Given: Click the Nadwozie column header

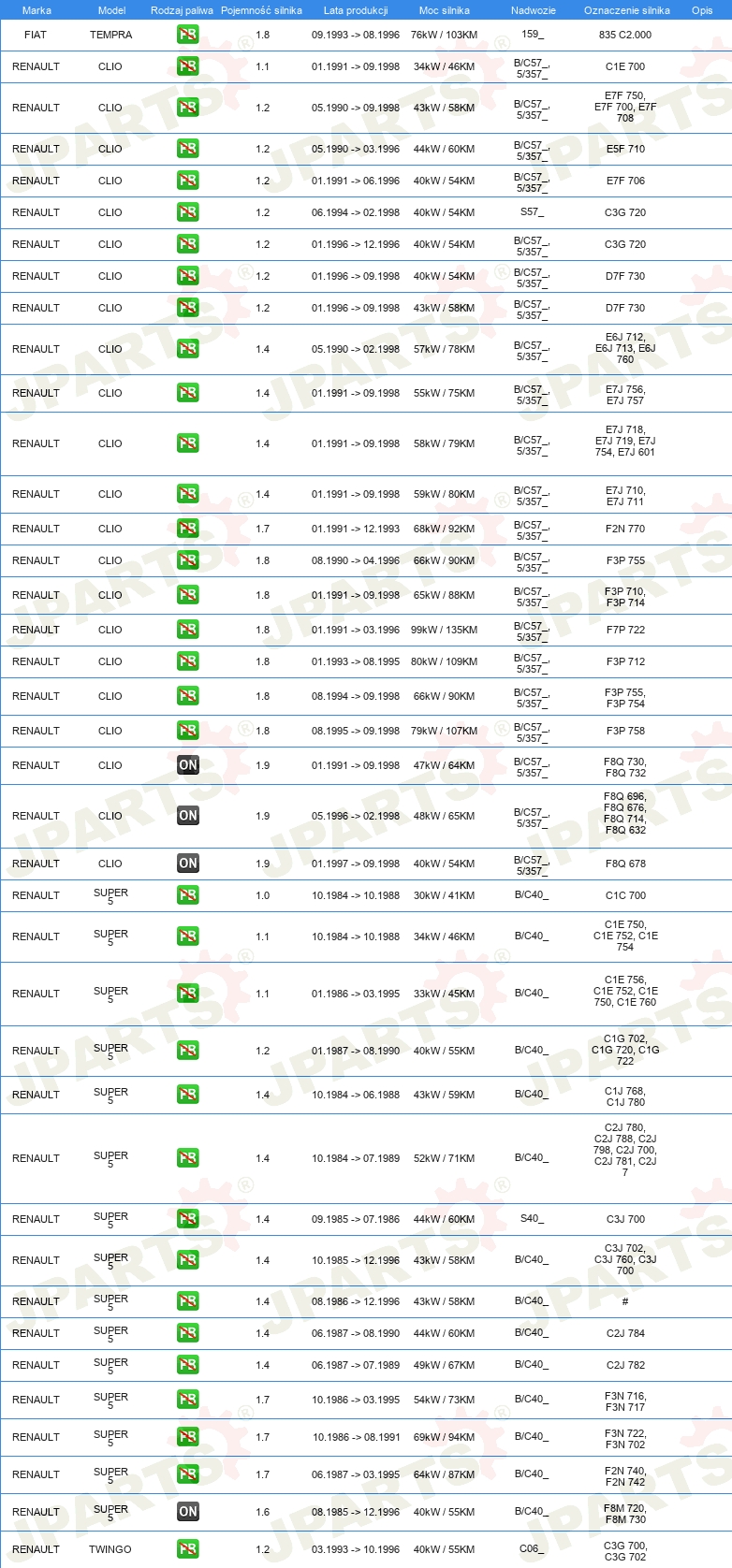Looking at the screenshot, I should point(534,10).
